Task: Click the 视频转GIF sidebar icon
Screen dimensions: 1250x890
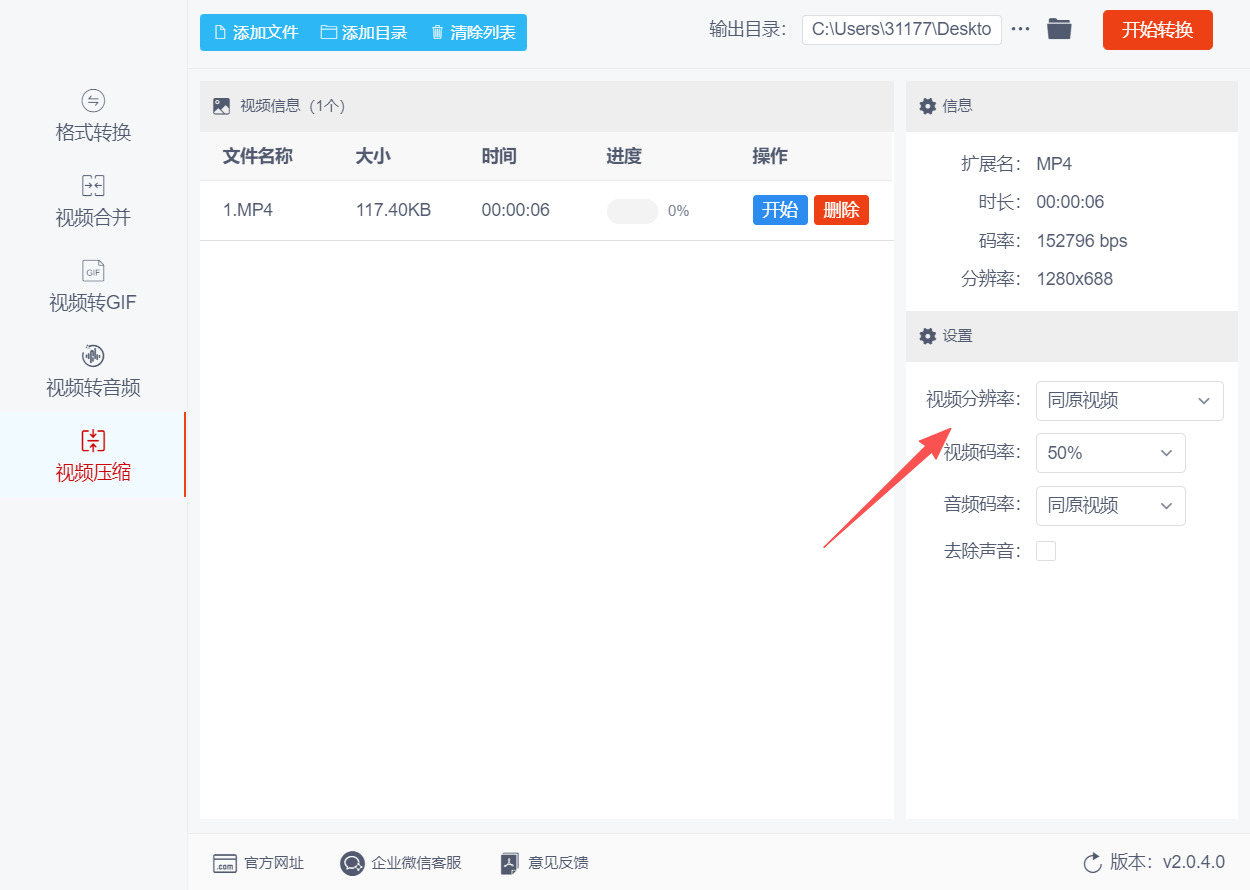Action: click(93, 271)
